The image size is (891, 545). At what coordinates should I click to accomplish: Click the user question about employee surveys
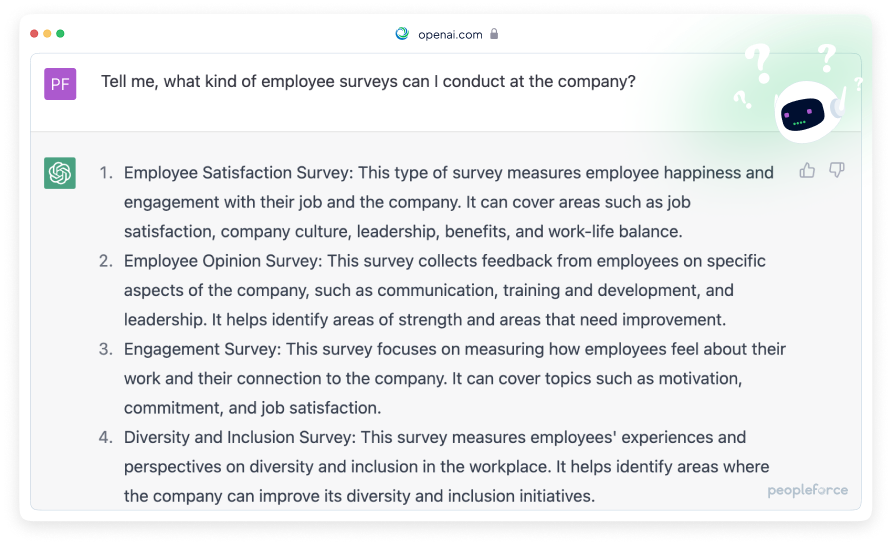tap(368, 82)
